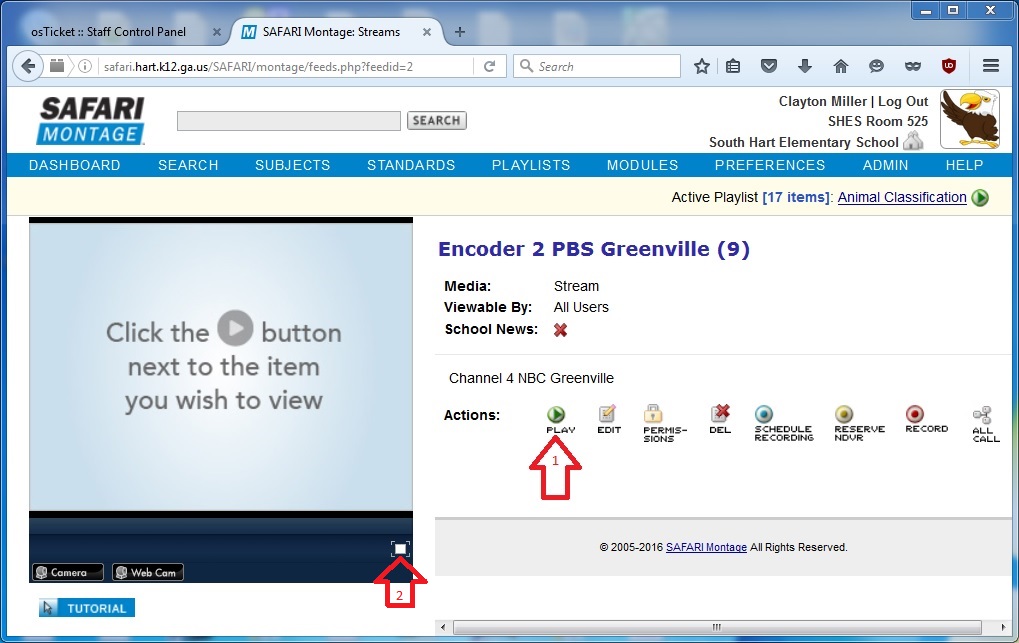Screen dimensions: 1019x643
Task: Click the Permissions padlock icon
Action: (x=654, y=414)
